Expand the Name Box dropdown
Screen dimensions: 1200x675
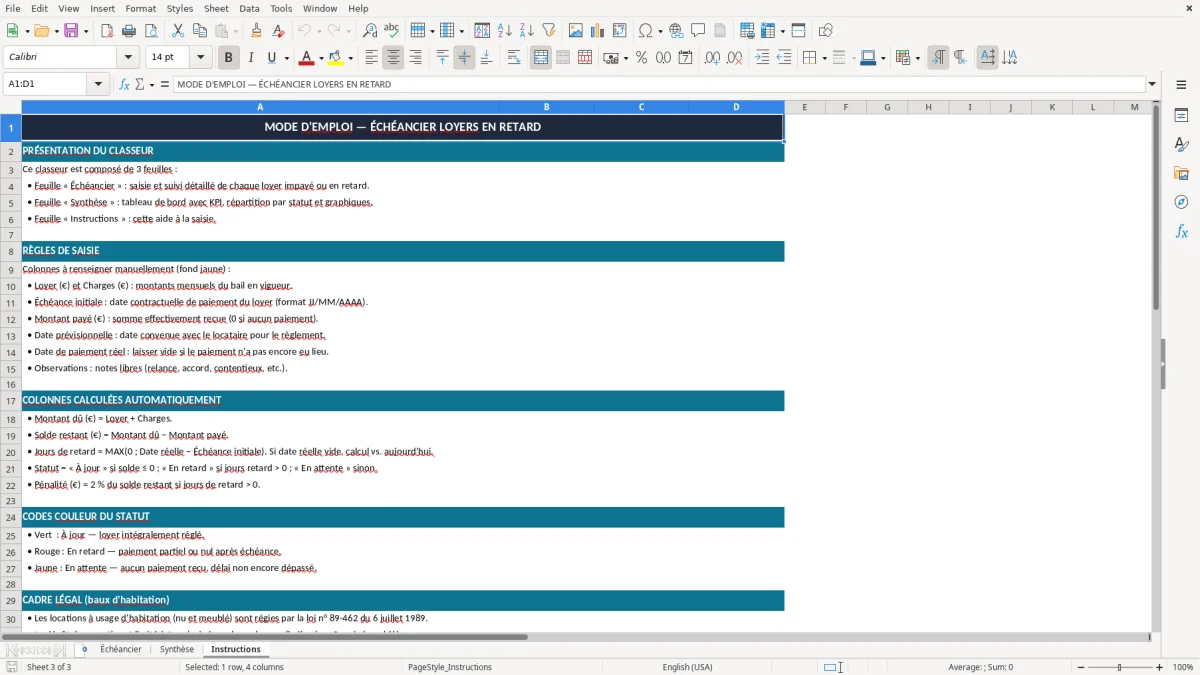tap(98, 84)
